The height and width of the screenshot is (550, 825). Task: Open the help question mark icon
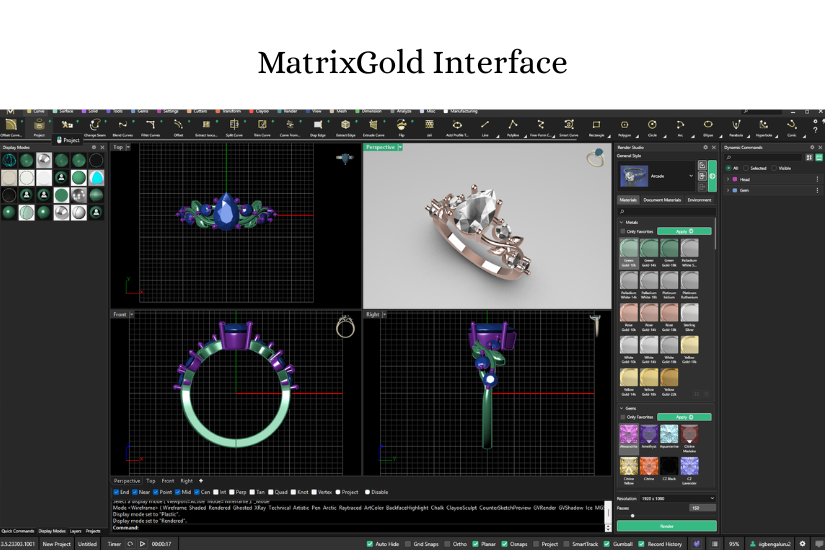point(815,130)
